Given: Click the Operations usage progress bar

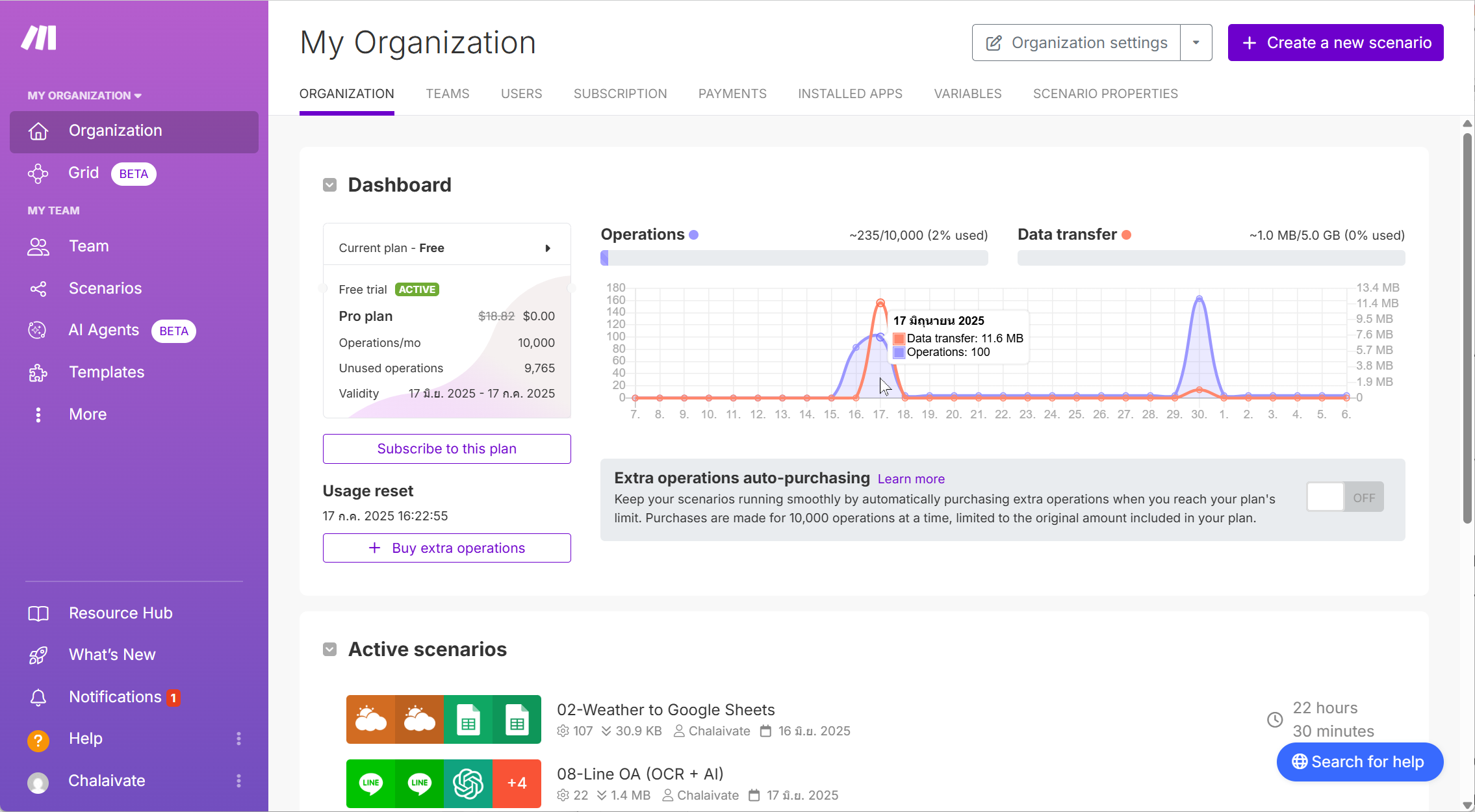Looking at the screenshot, I should click(x=793, y=258).
